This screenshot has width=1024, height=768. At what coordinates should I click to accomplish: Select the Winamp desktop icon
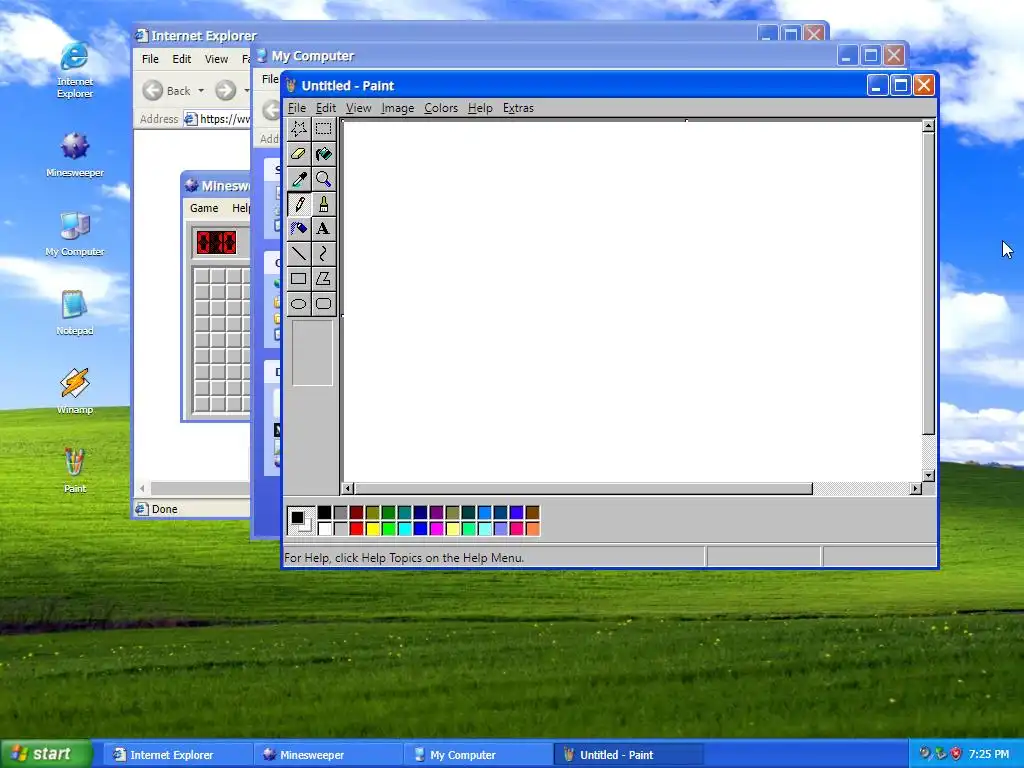[74, 391]
